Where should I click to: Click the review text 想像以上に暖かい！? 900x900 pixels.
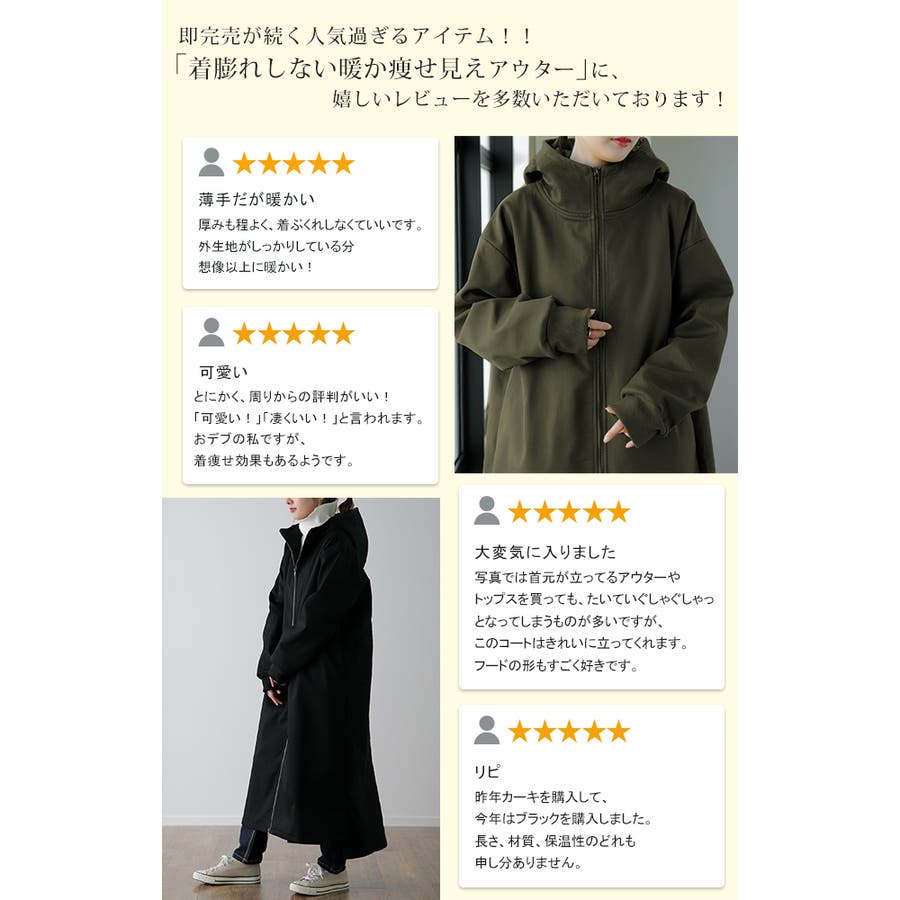256,267
